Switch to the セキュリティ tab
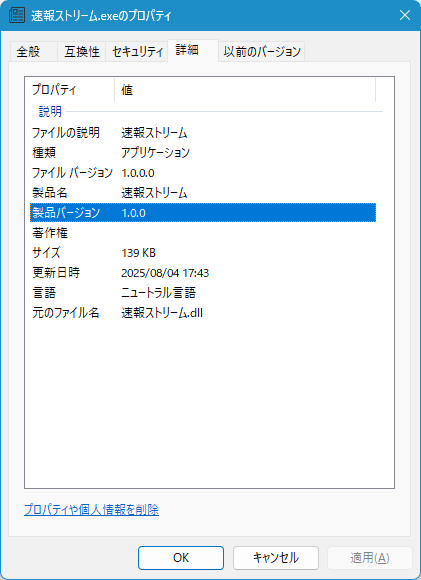The width and height of the screenshot is (421, 580). [137, 51]
